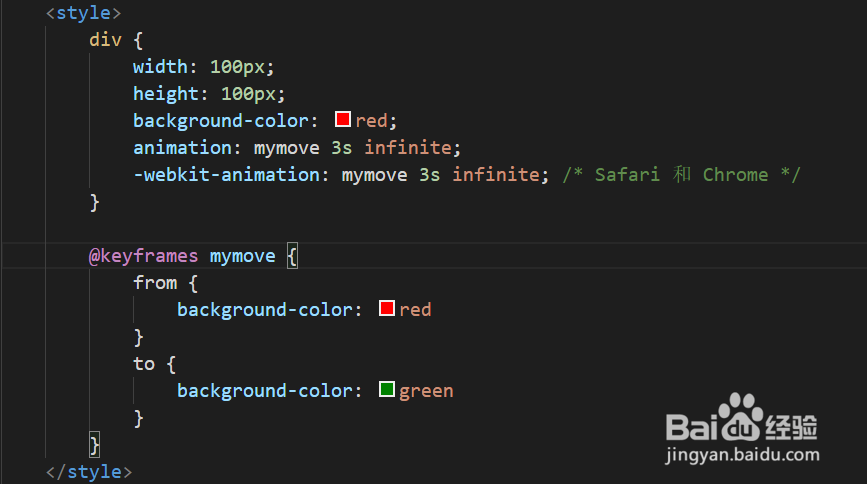Click '3s' on the animation line
The height and width of the screenshot is (484, 867).
[342, 148]
